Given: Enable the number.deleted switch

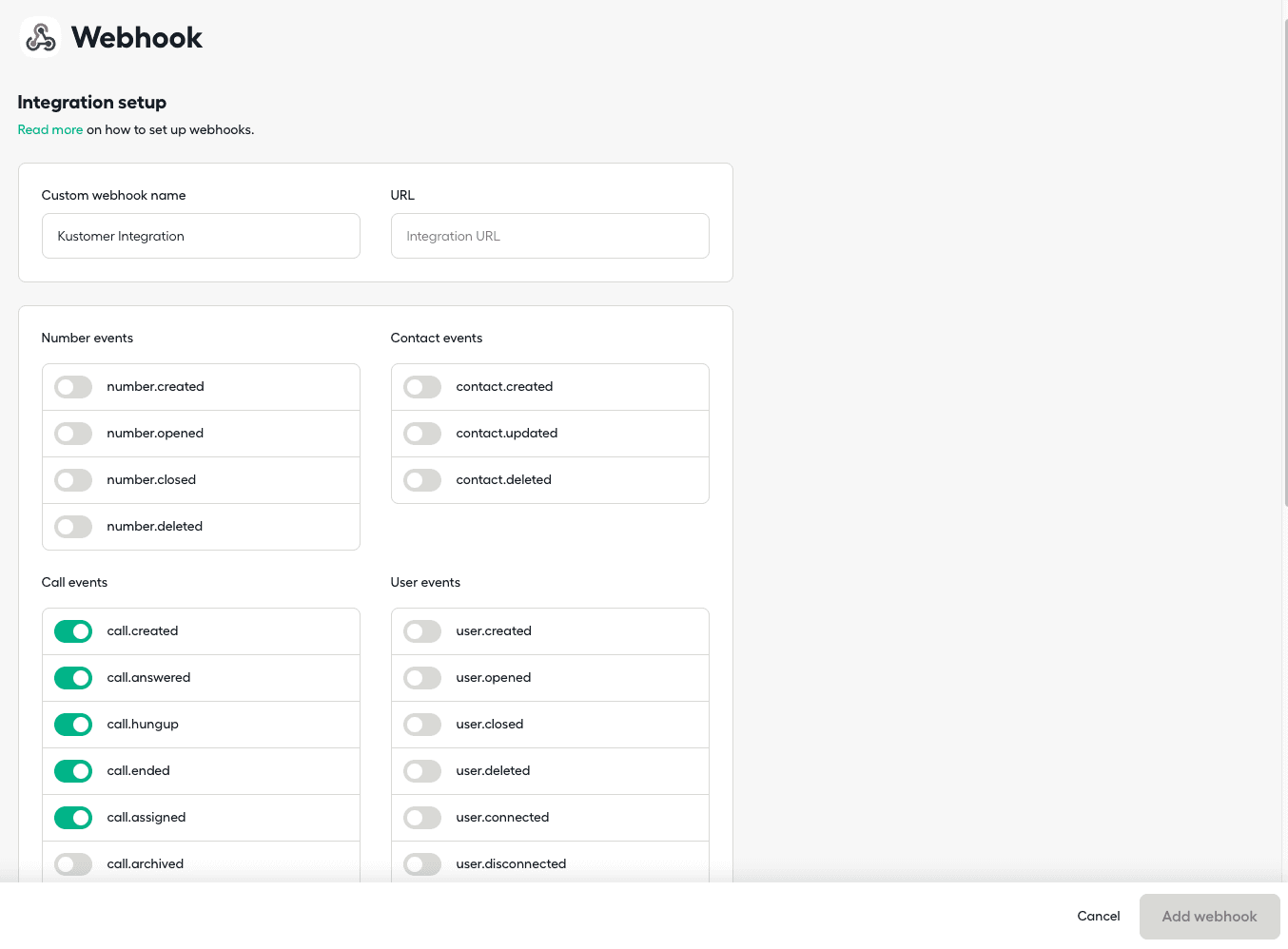Looking at the screenshot, I should [x=73, y=527].
